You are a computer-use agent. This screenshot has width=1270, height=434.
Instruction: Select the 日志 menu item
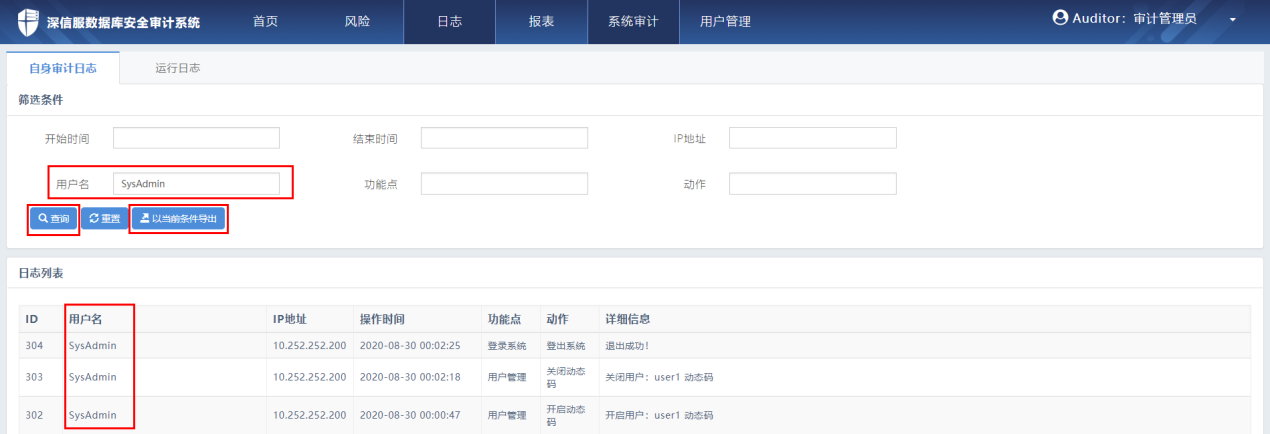(449, 21)
